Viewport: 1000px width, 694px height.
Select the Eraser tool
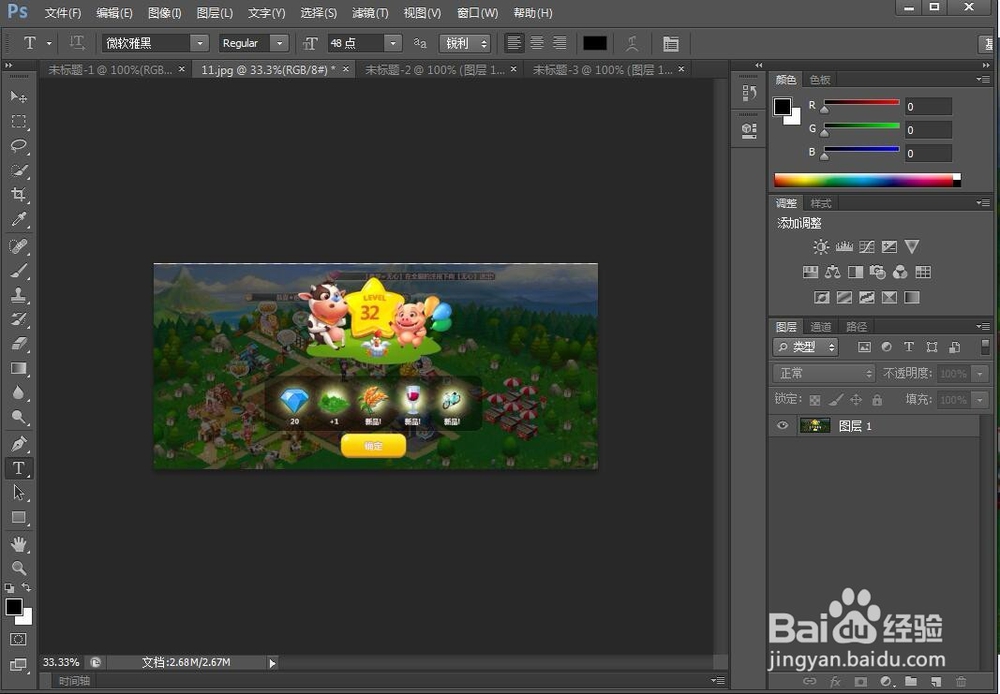pos(18,344)
